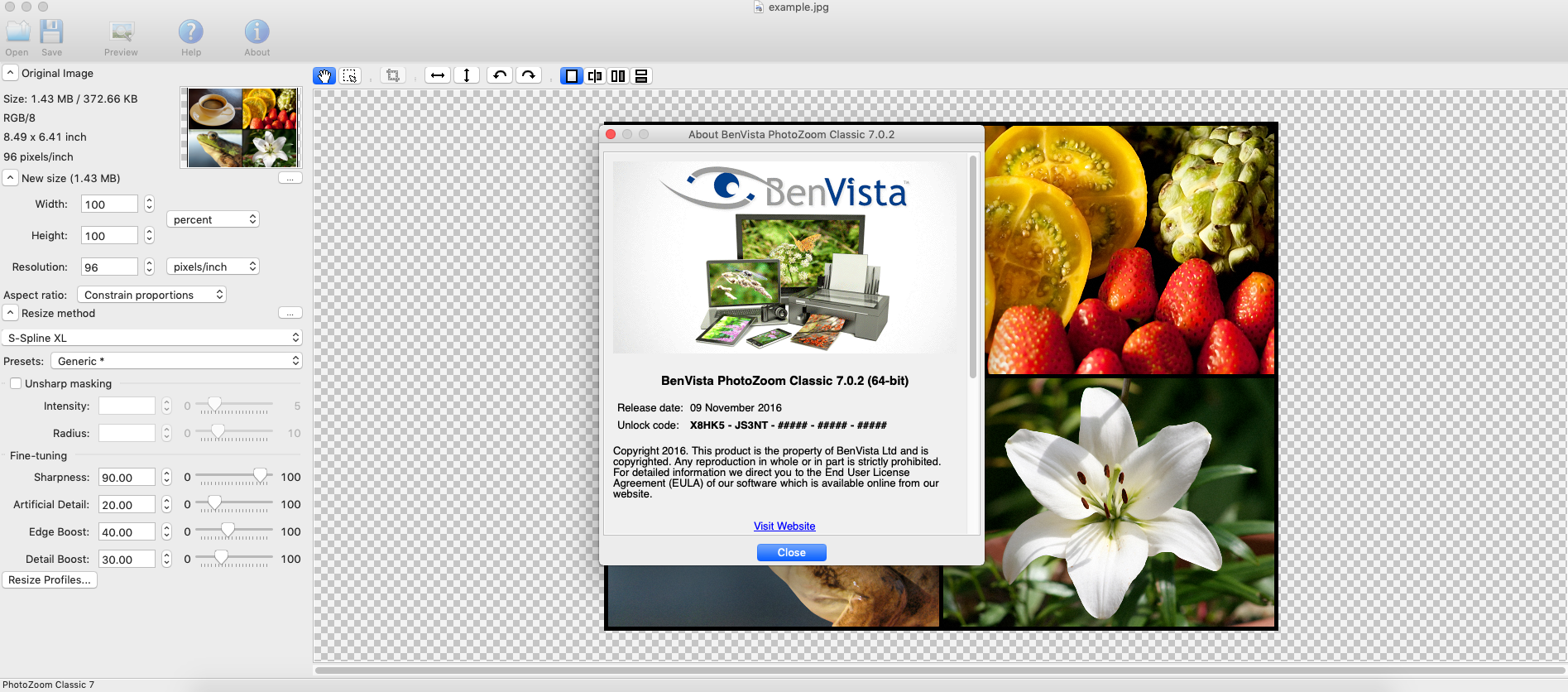Click the Sharpness slider handle
This screenshot has height=692, width=1568.
pyautogui.click(x=261, y=475)
